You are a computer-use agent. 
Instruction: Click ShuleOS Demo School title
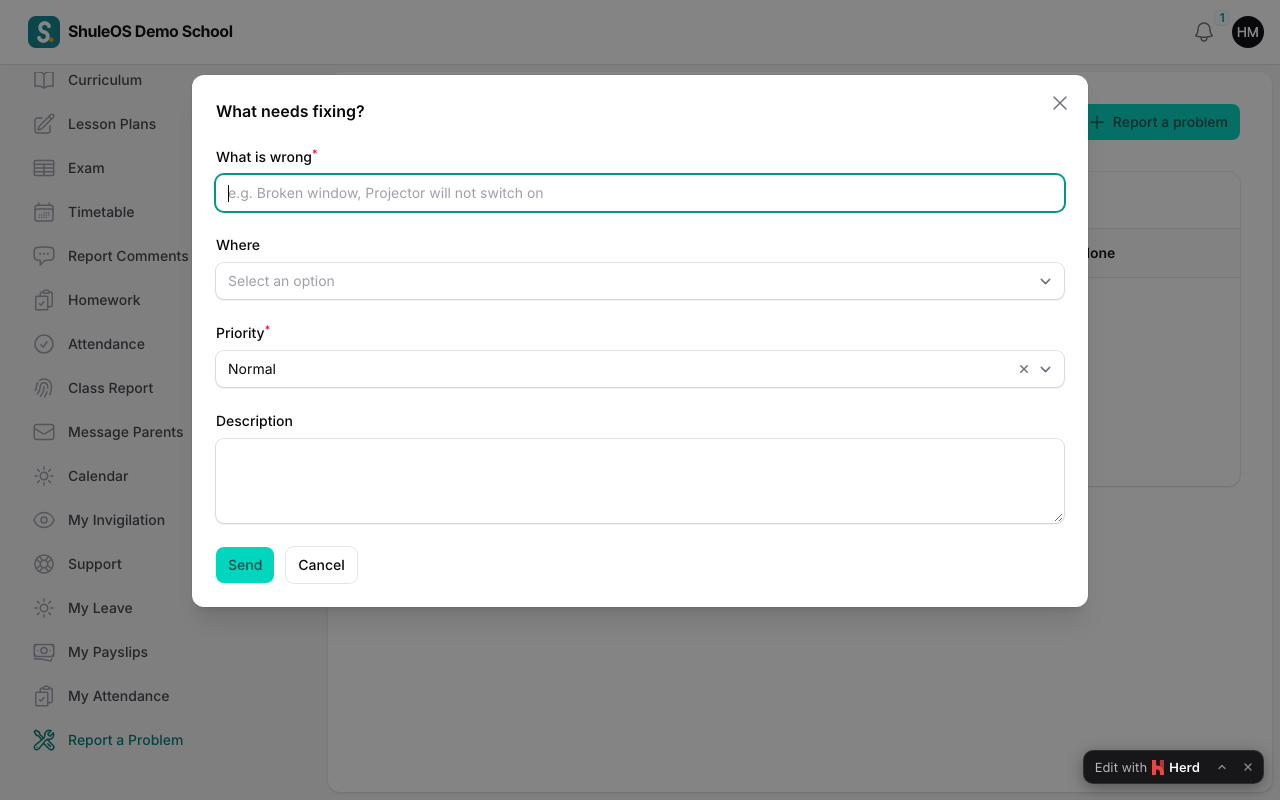[x=150, y=32]
